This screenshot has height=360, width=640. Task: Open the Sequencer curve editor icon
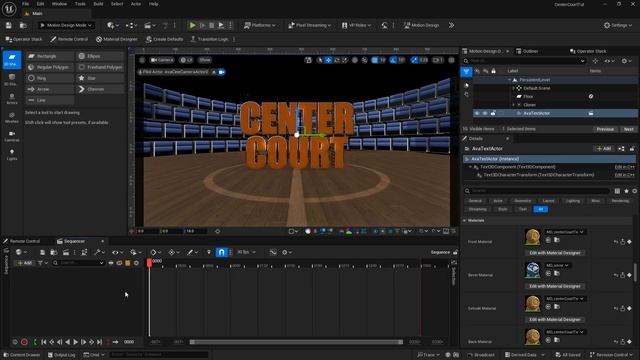click(273, 252)
